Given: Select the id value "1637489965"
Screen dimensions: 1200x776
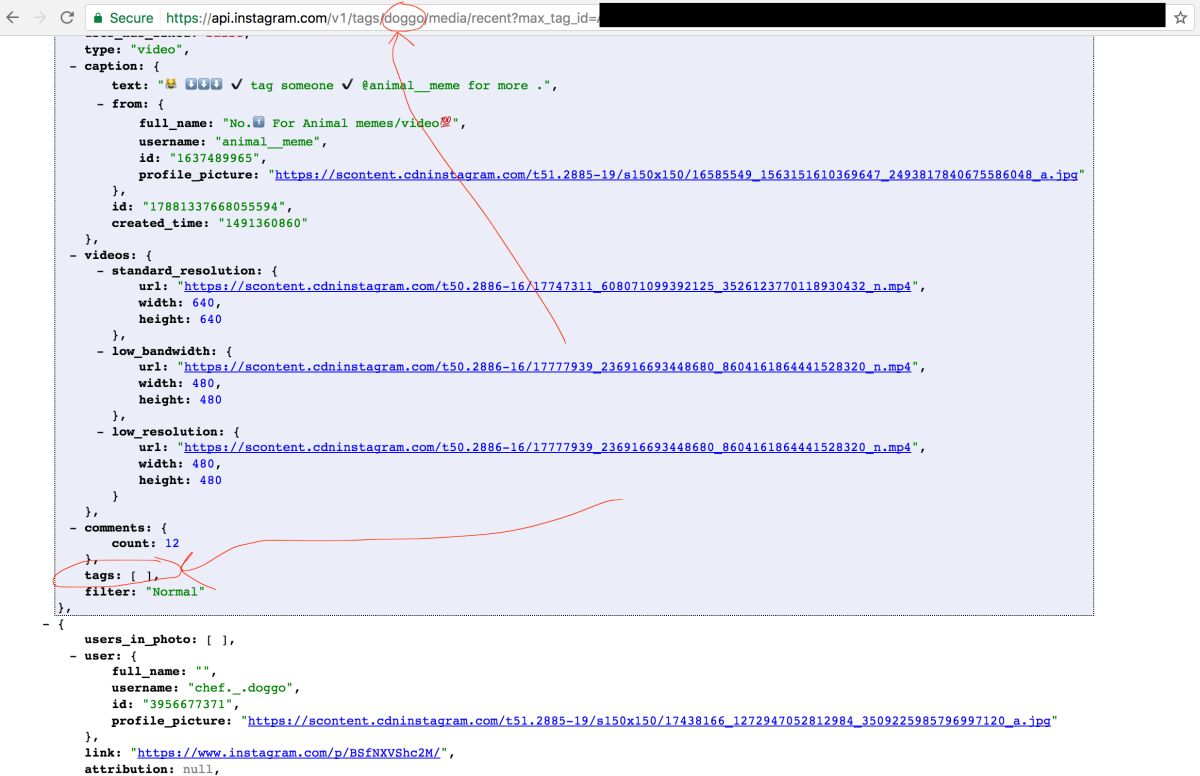Looking at the screenshot, I should [214, 158].
